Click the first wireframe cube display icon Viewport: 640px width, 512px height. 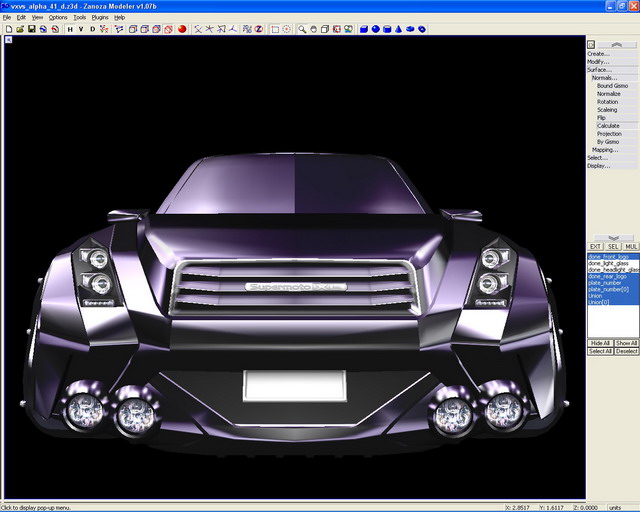tap(133, 29)
